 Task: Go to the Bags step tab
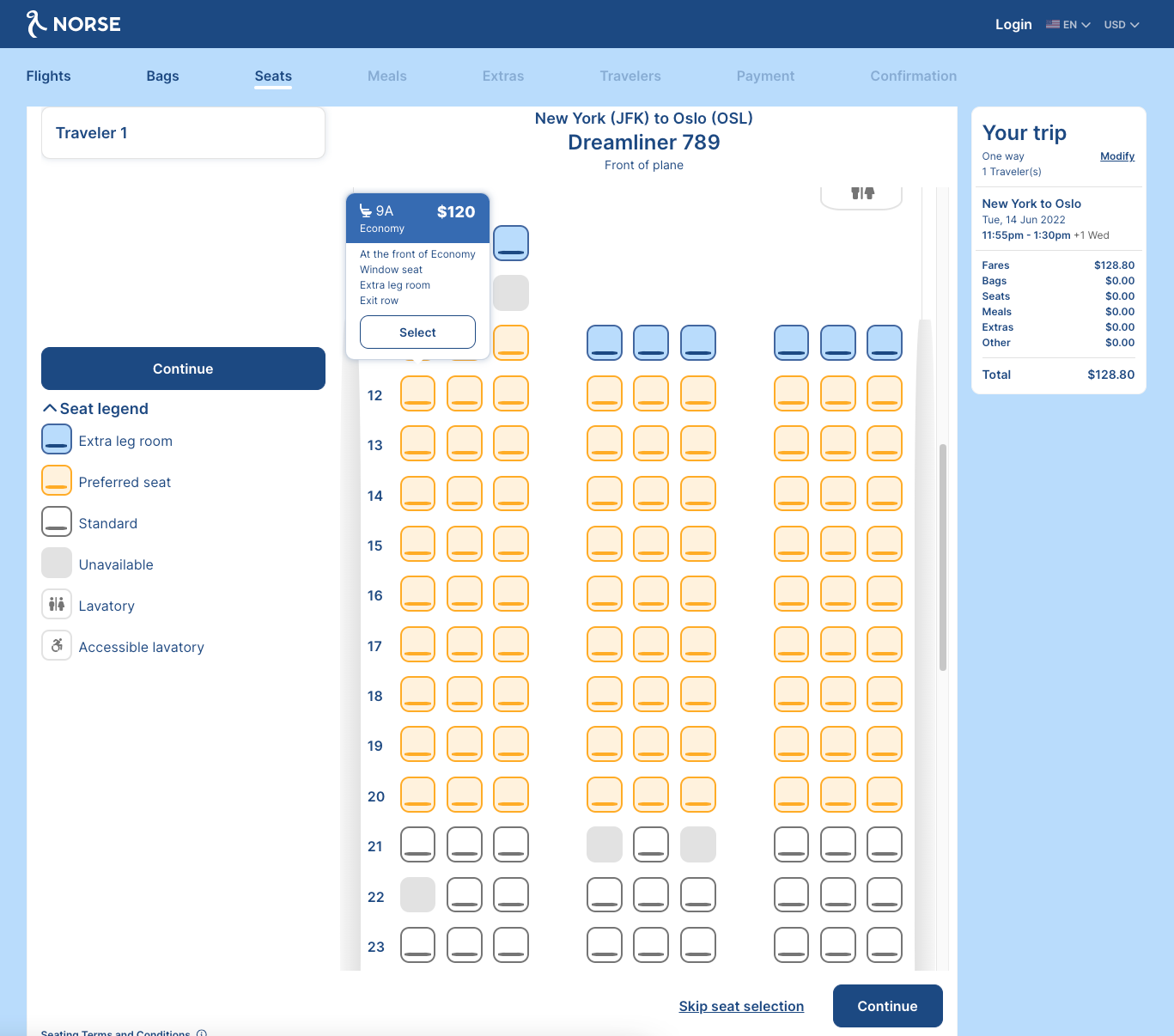tap(162, 76)
